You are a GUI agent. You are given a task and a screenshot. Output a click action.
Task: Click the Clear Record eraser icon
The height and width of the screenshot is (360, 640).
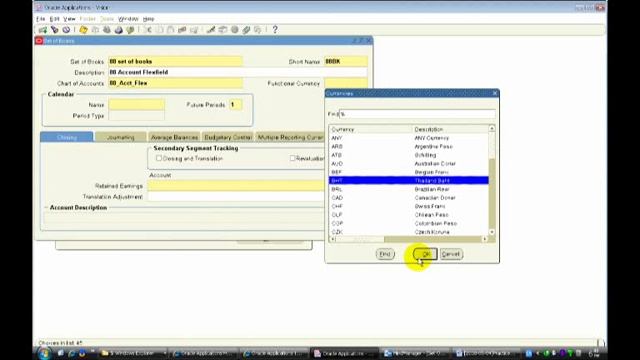pyautogui.click(x=182, y=30)
